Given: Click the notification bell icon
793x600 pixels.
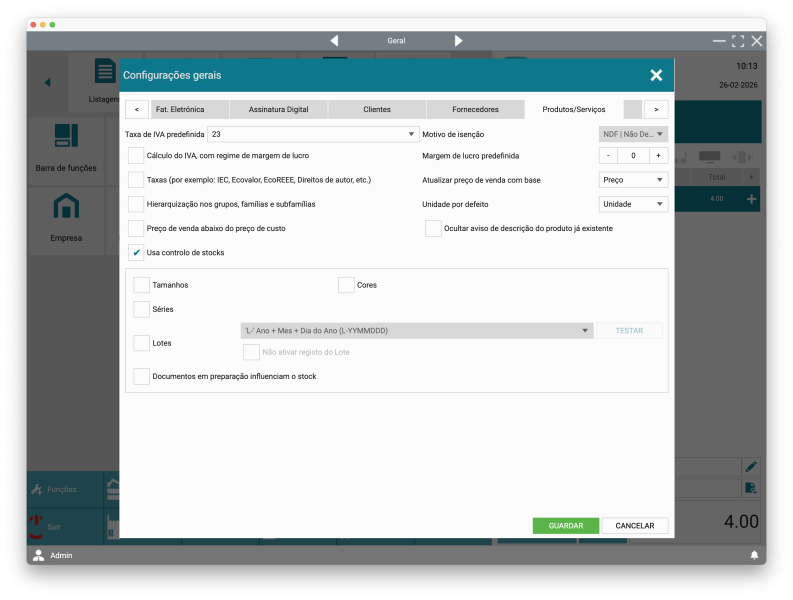Looking at the screenshot, I should coord(754,555).
